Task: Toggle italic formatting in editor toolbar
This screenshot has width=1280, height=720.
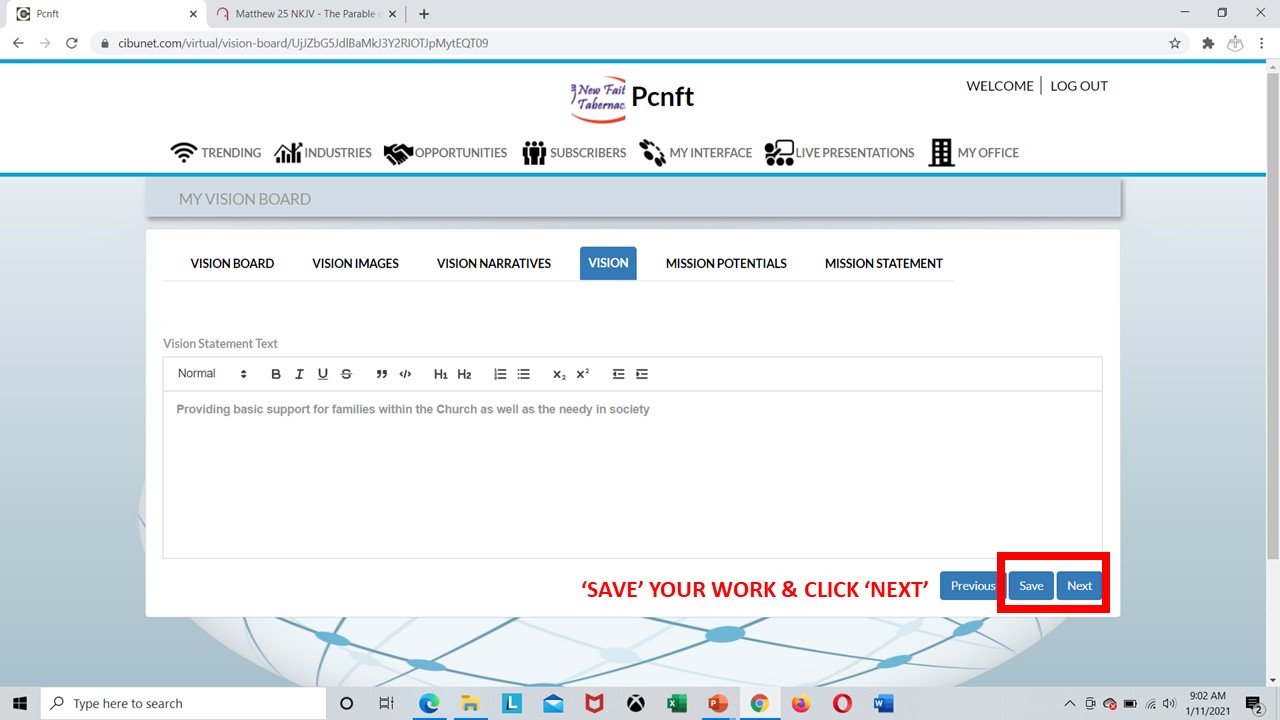Action: coord(299,374)
